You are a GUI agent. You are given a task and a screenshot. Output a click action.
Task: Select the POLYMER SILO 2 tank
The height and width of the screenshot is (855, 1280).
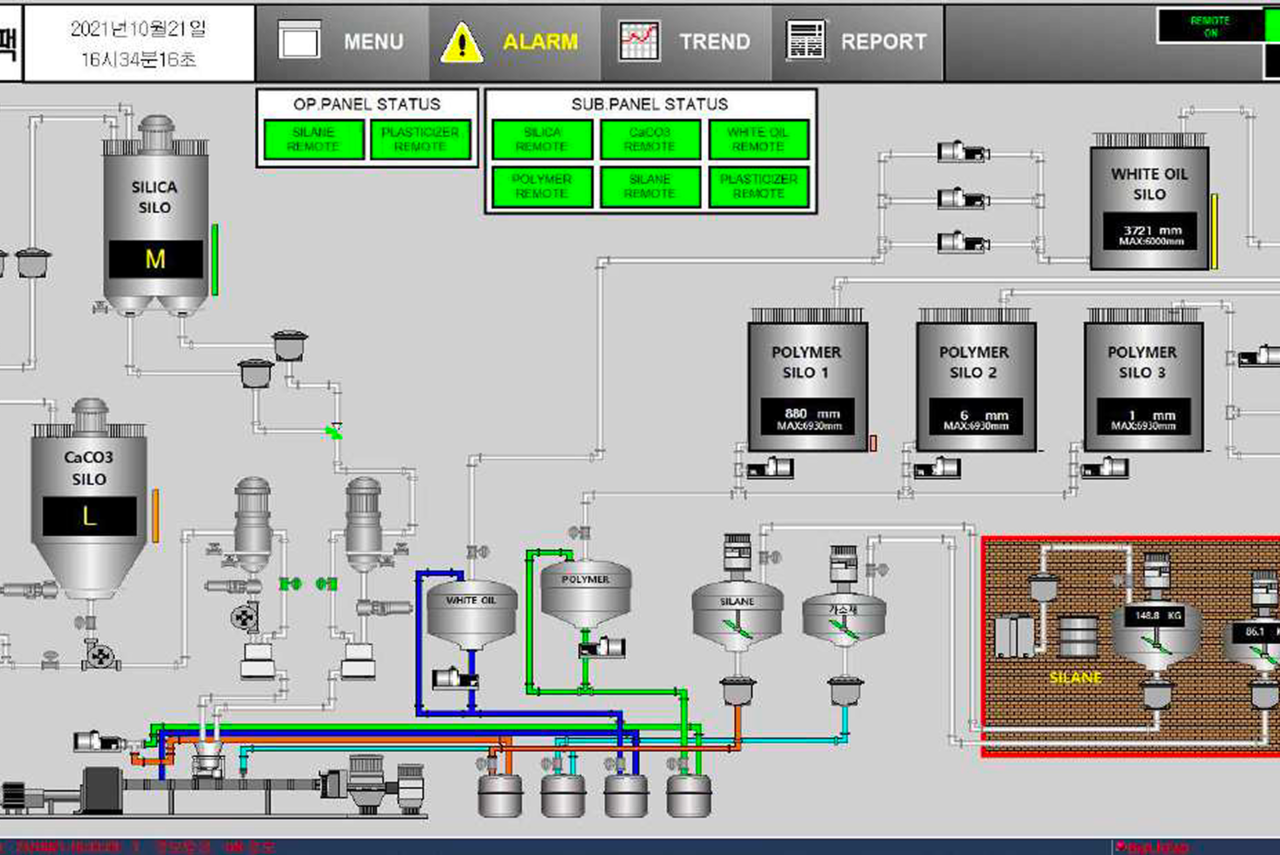tap(975, 380)
